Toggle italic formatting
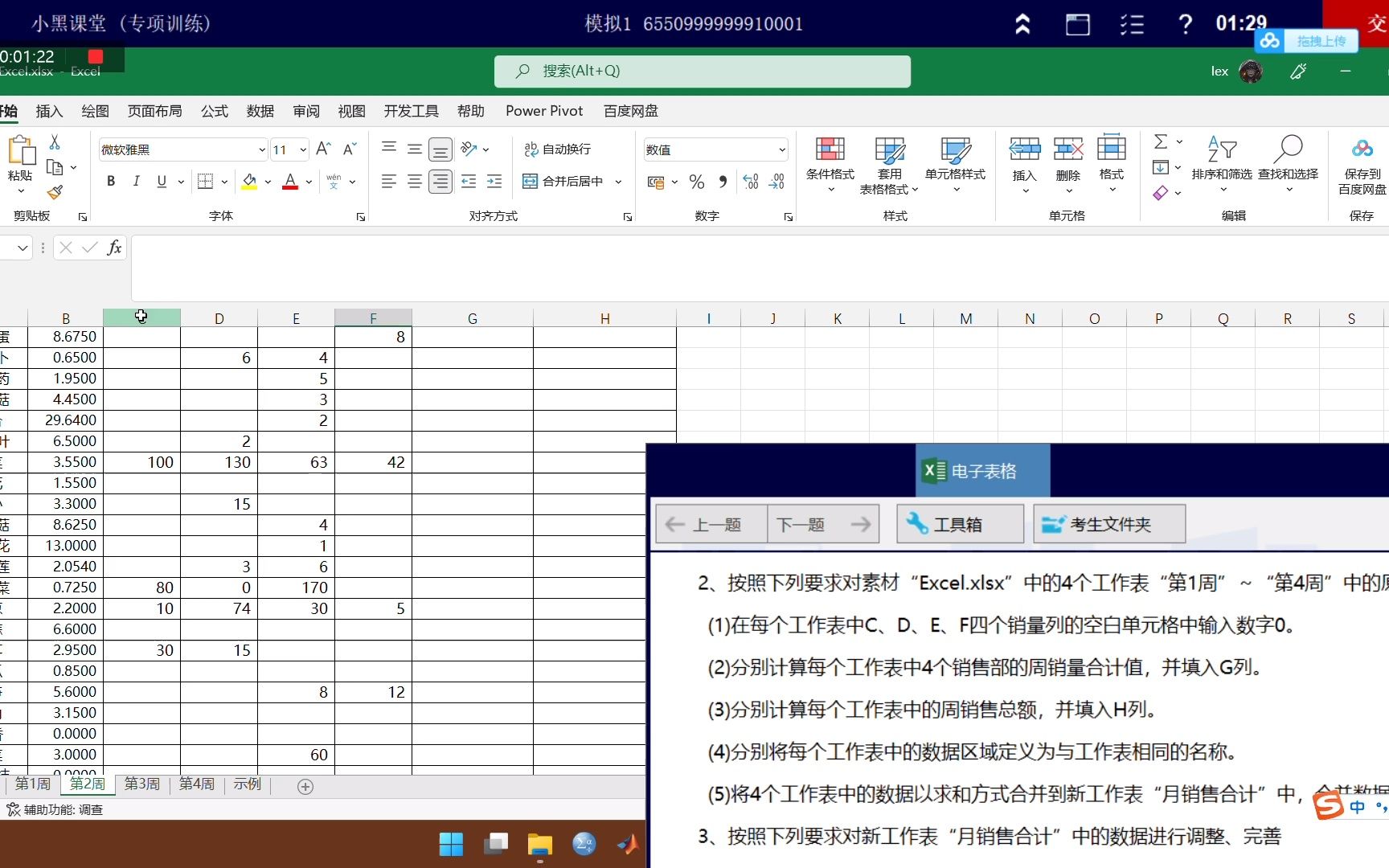This screenshot has height=868, width=1389. click(x=136, y=182)
